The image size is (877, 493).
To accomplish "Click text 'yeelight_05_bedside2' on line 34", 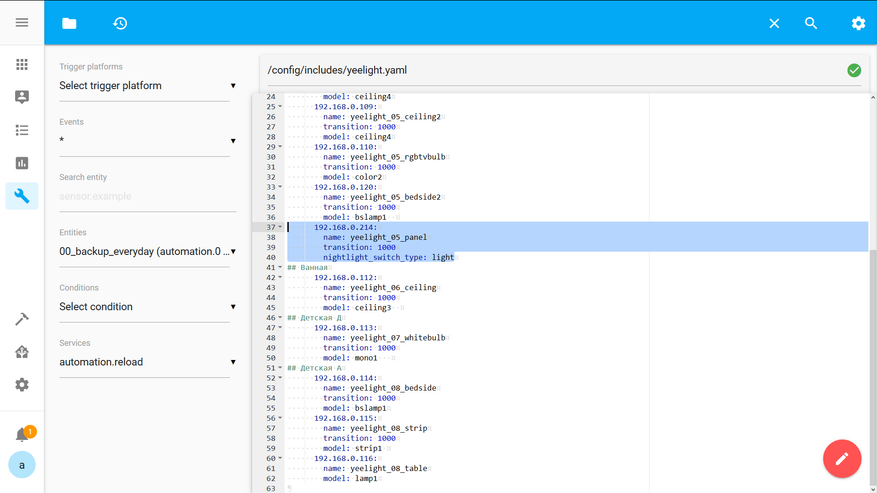I will coord(395,198).
